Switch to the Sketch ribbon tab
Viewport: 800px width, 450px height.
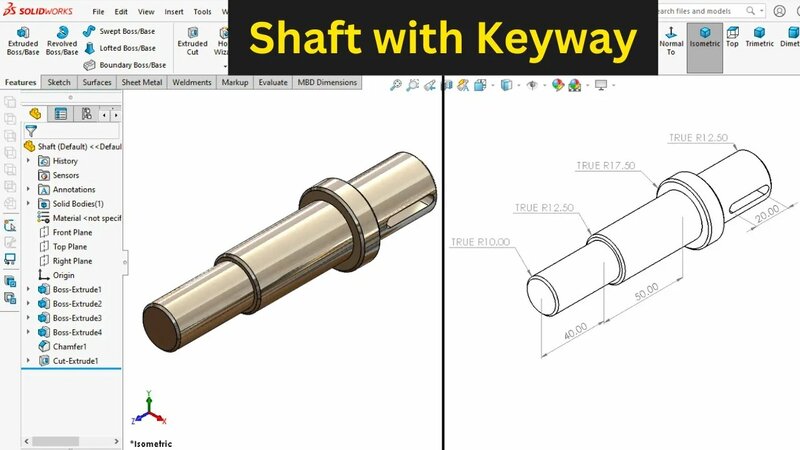(x=59, y=82)
